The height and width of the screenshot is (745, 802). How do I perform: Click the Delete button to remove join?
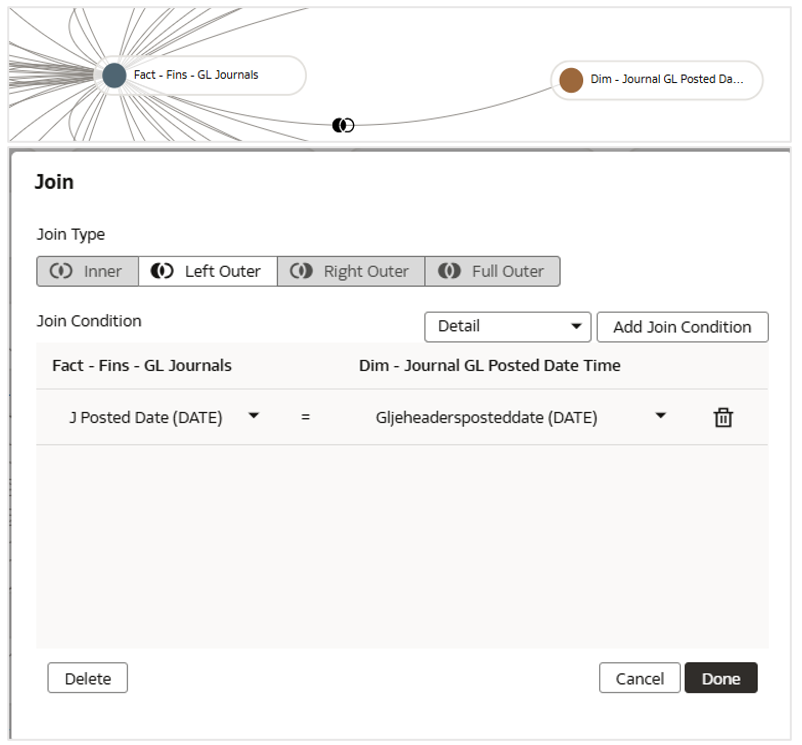87,678
